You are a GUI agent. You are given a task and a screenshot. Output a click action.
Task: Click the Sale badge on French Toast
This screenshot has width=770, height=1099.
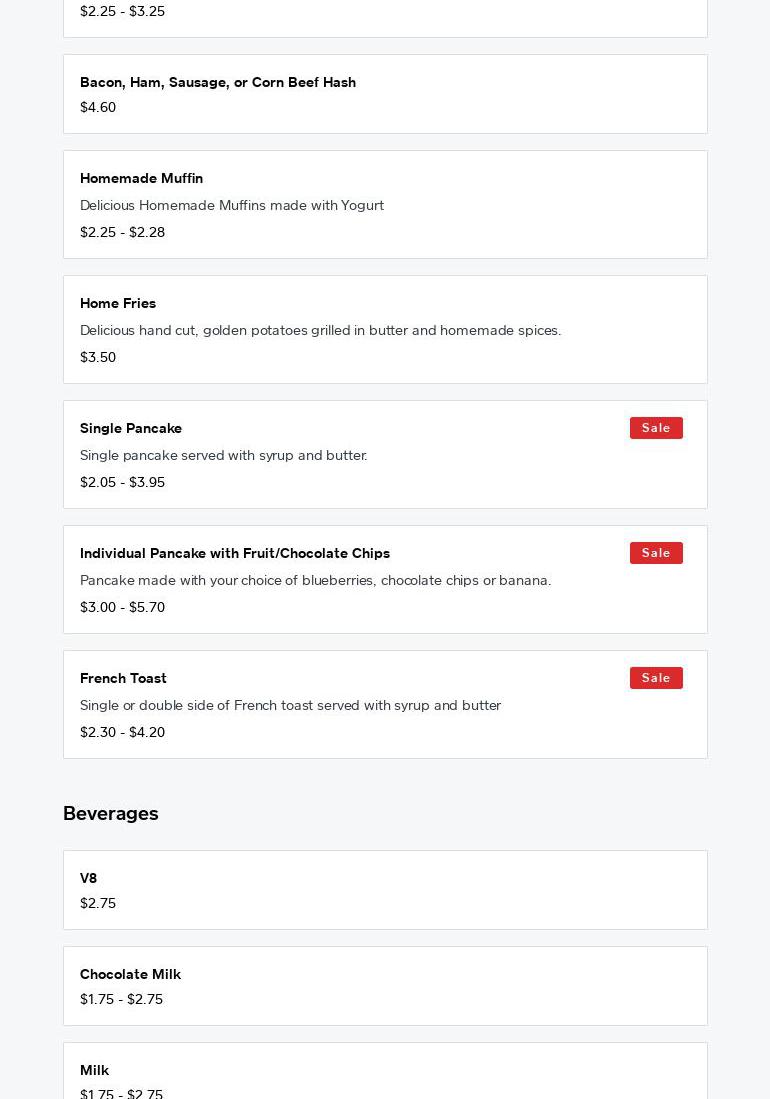pos(656,678)
